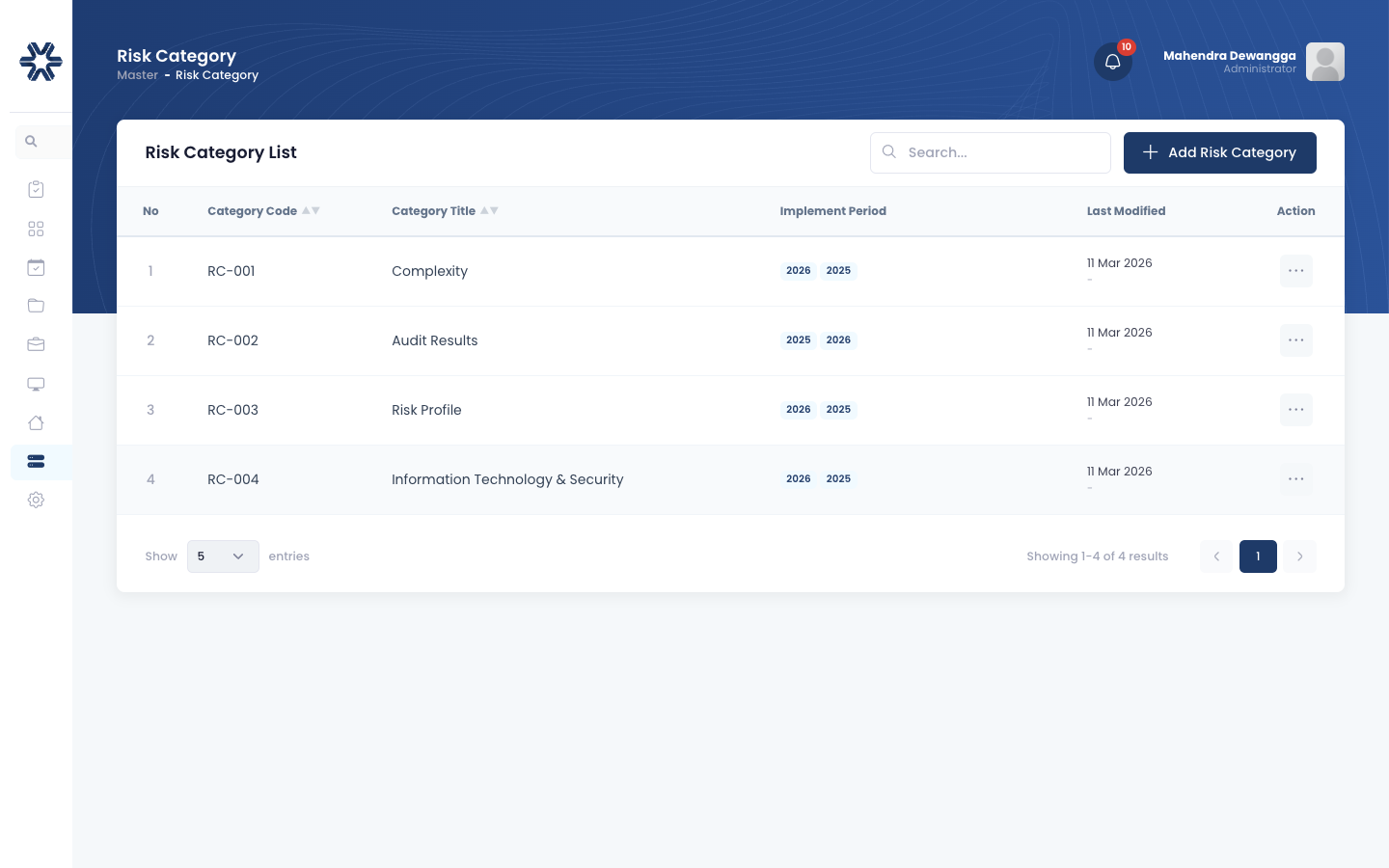Open action menu for RC-003 Risk Profile

[x=1296, y=410]
